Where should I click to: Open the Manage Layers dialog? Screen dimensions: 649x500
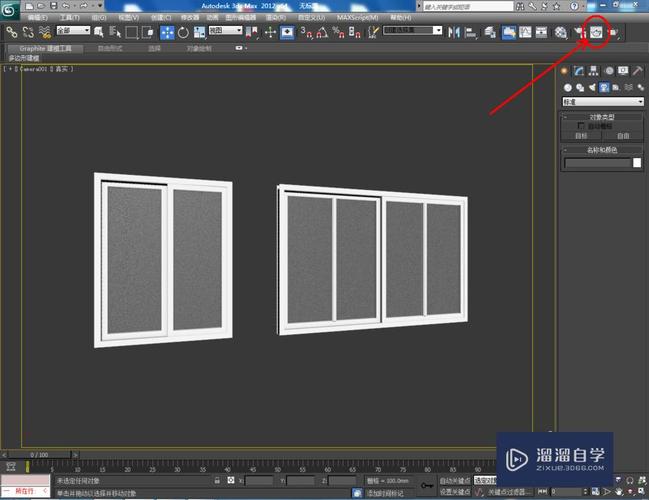(x=490, y=32)
